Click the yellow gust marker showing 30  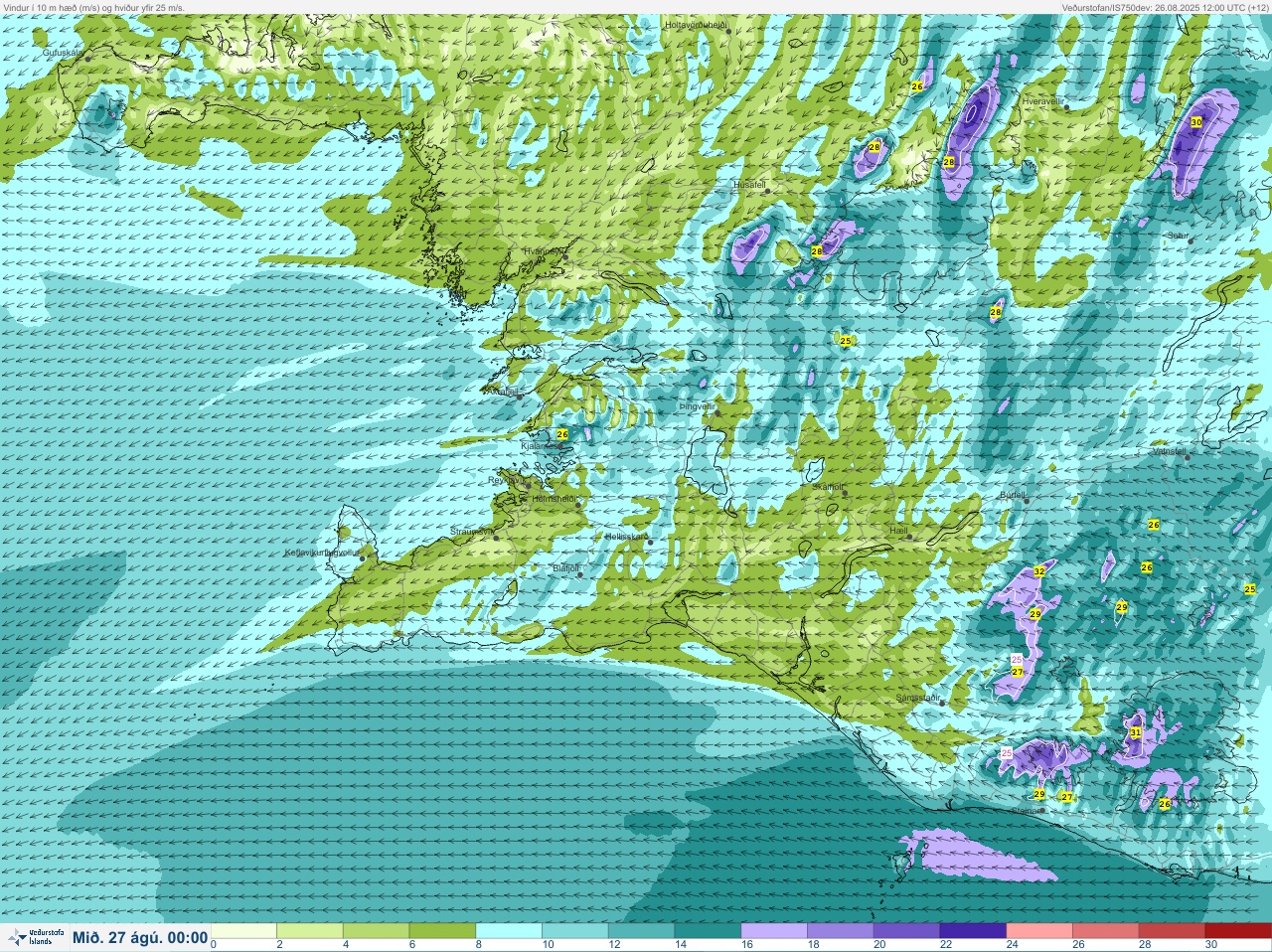pyautogui.click(x=1196, y=122)
